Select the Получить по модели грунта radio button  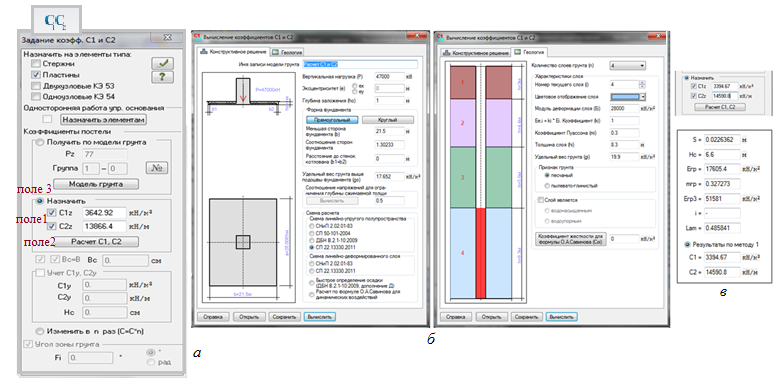click(41, 143)
